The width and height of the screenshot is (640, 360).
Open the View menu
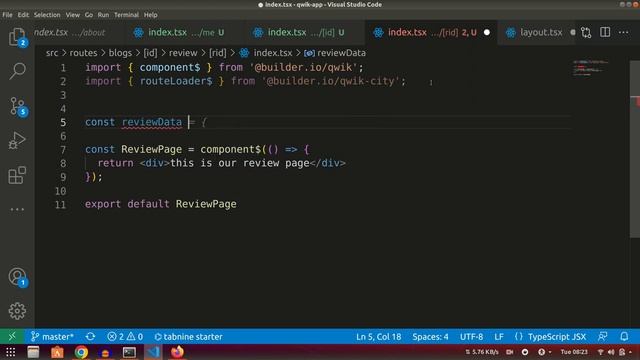click(73, 15)
